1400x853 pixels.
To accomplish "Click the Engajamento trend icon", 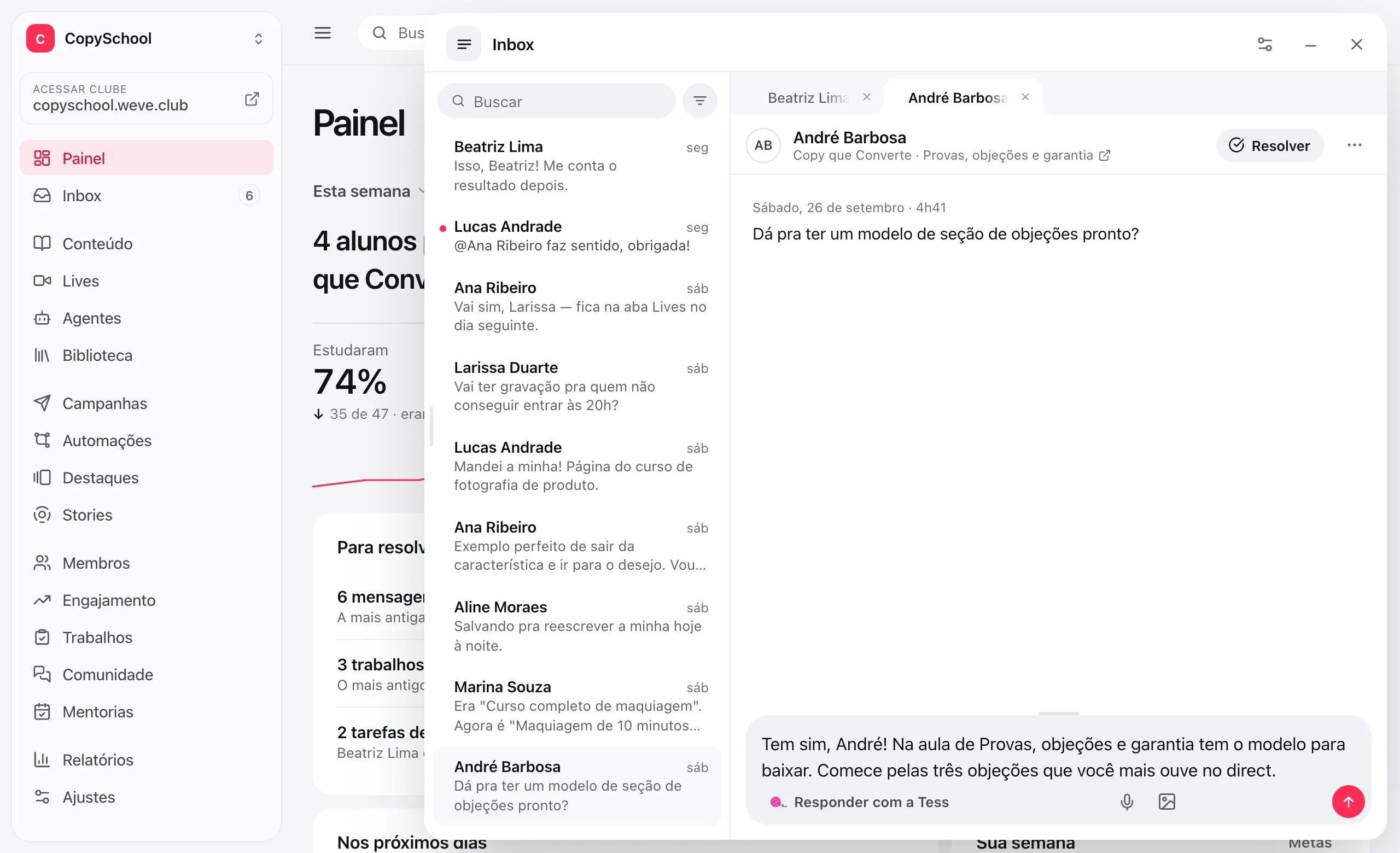I will pyautogui.click(x=42, y=600).
